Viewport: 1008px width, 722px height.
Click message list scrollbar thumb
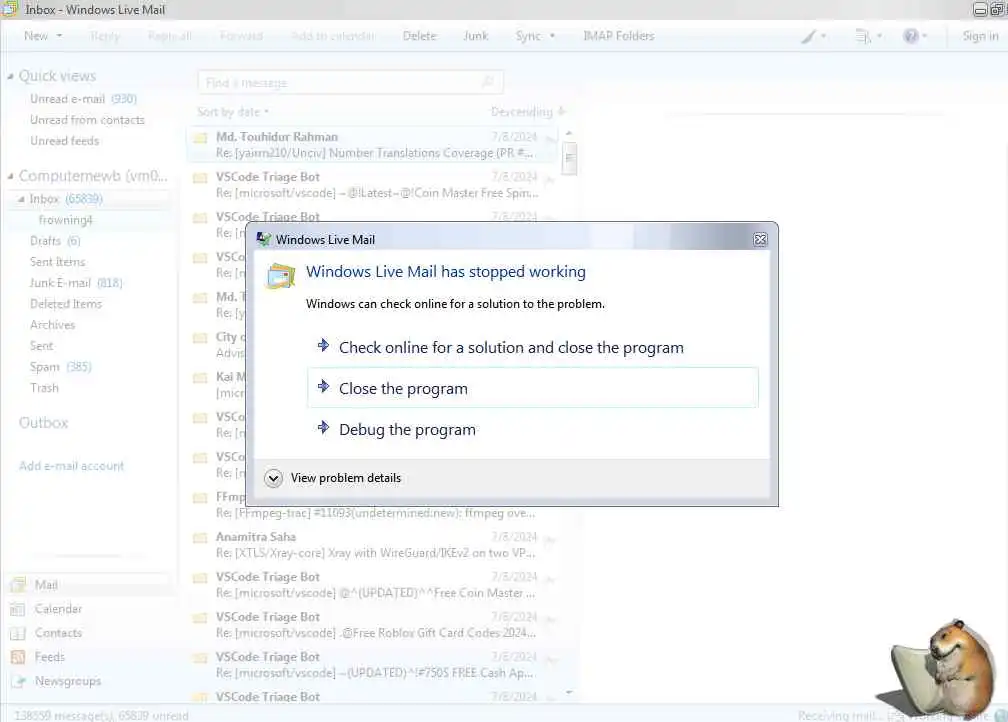pyautogui.click(x=569, y=158)
